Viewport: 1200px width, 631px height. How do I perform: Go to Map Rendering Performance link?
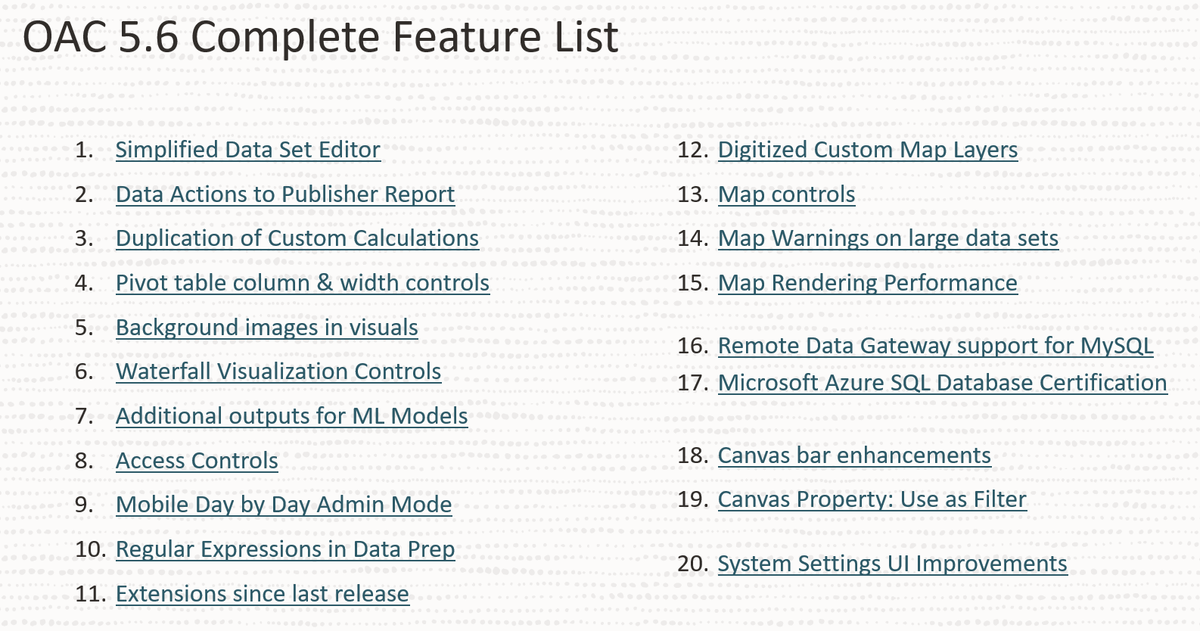[868, 283]
